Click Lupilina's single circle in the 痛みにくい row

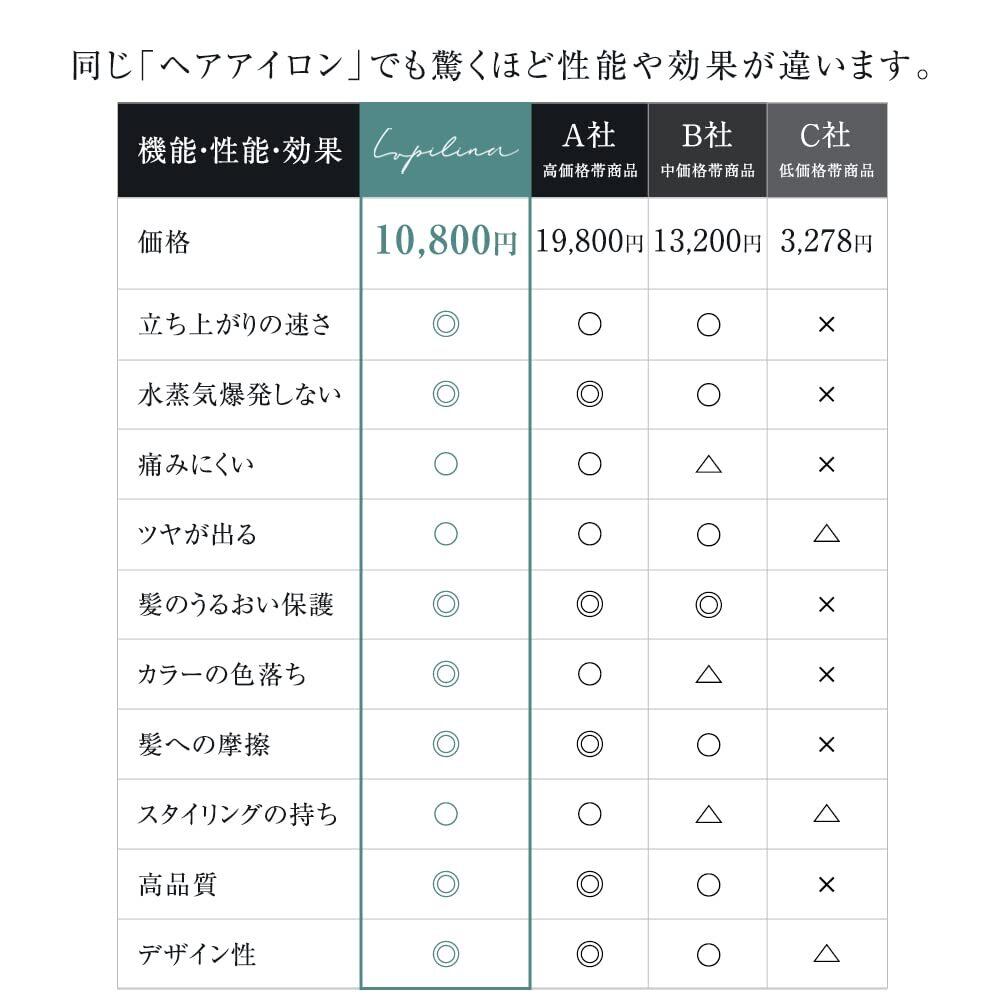[x=446, y=464]
